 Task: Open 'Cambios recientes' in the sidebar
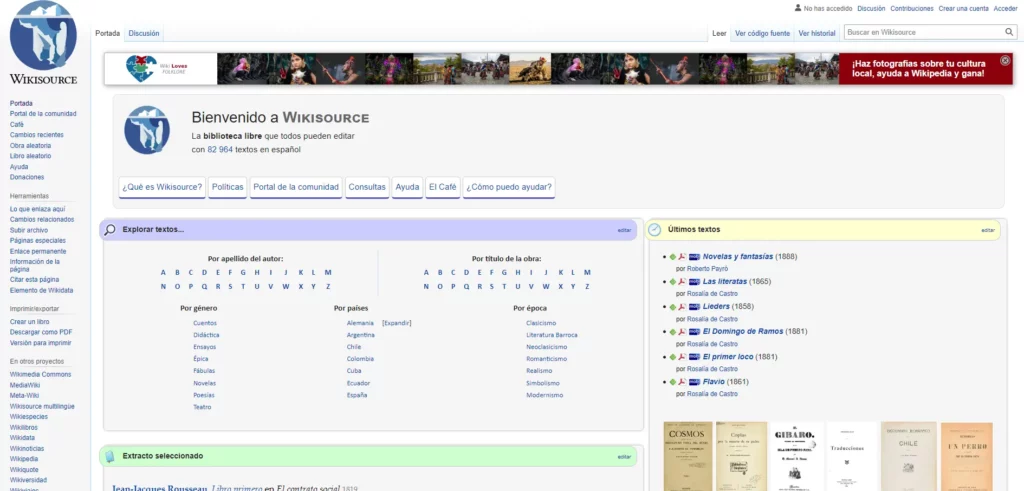click(x=37, y=135)
